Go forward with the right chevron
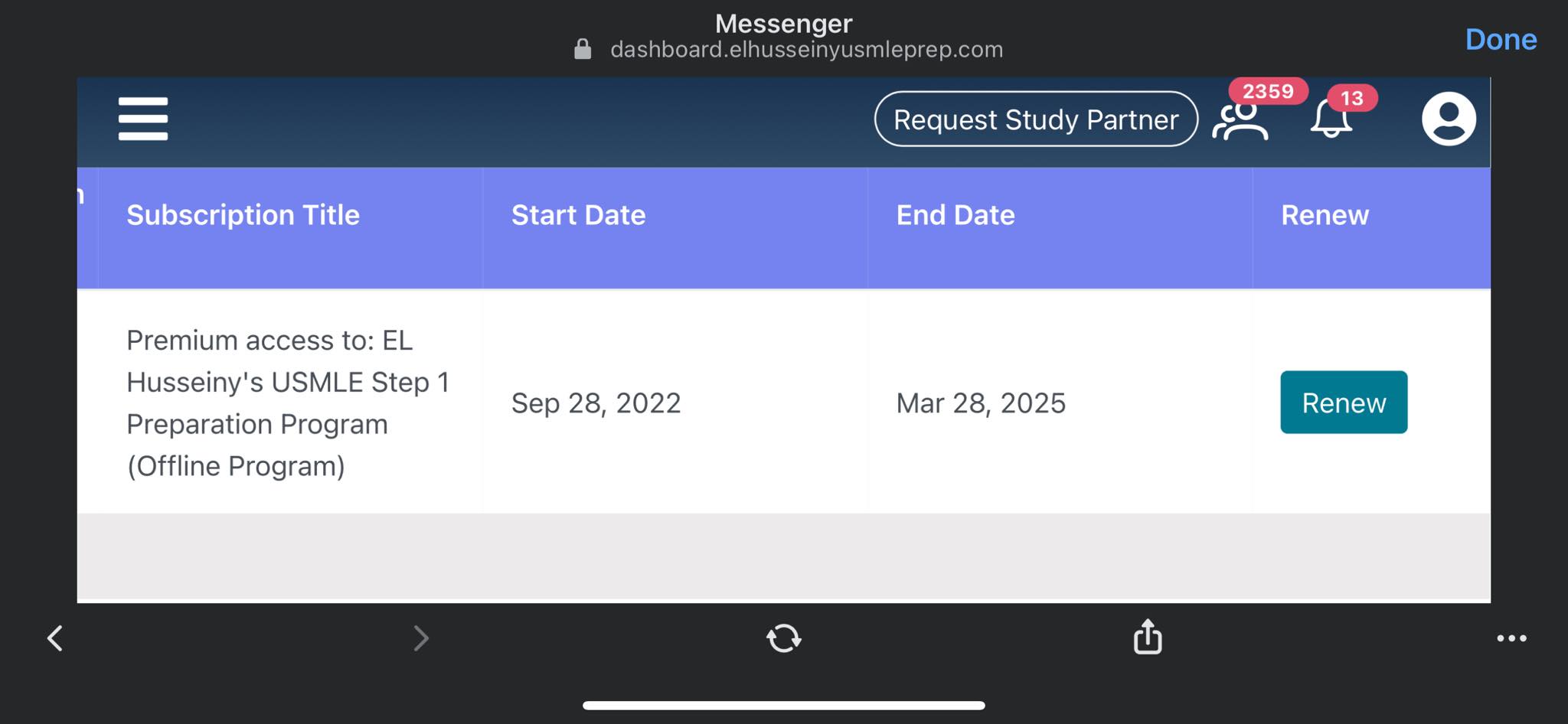Viewport: 1568px width, 724px height. [420, 638]
